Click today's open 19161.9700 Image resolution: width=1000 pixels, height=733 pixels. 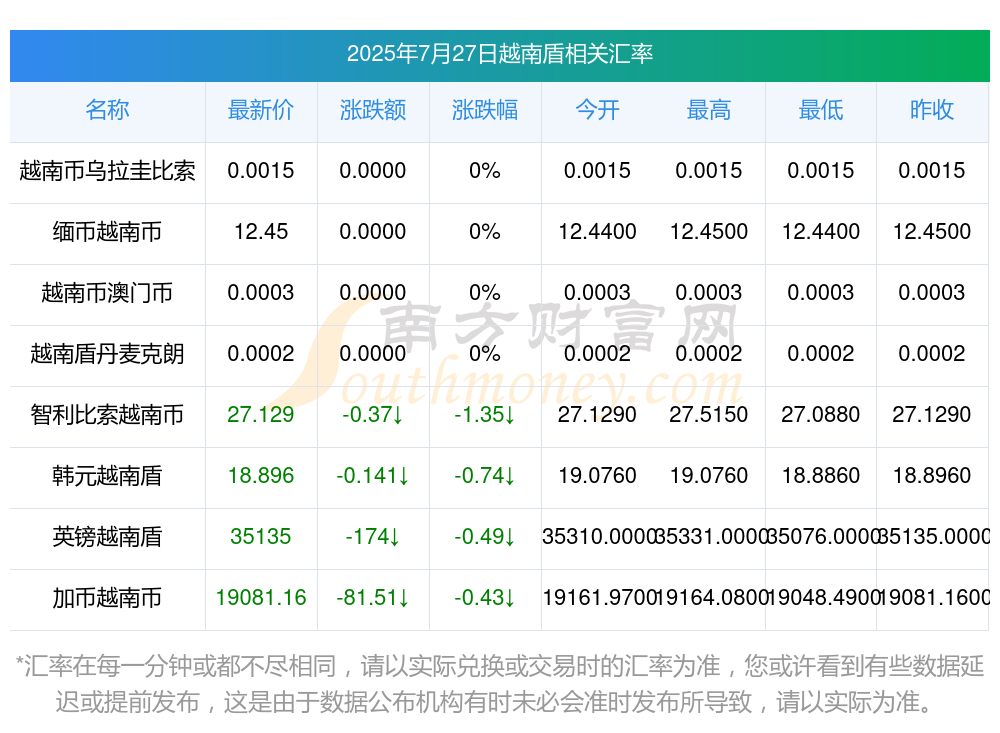598,598
